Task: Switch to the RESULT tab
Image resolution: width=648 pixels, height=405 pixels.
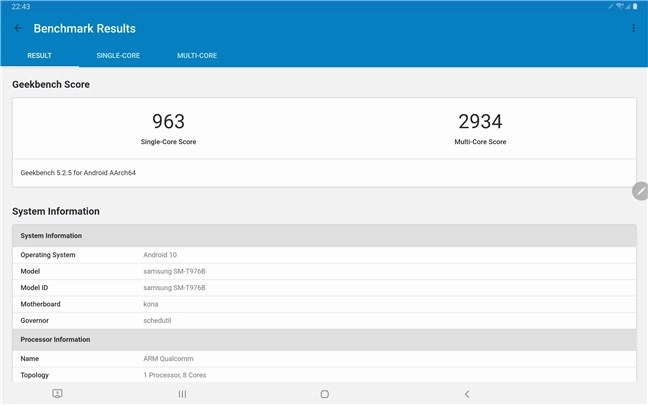Action: point(39,55)
